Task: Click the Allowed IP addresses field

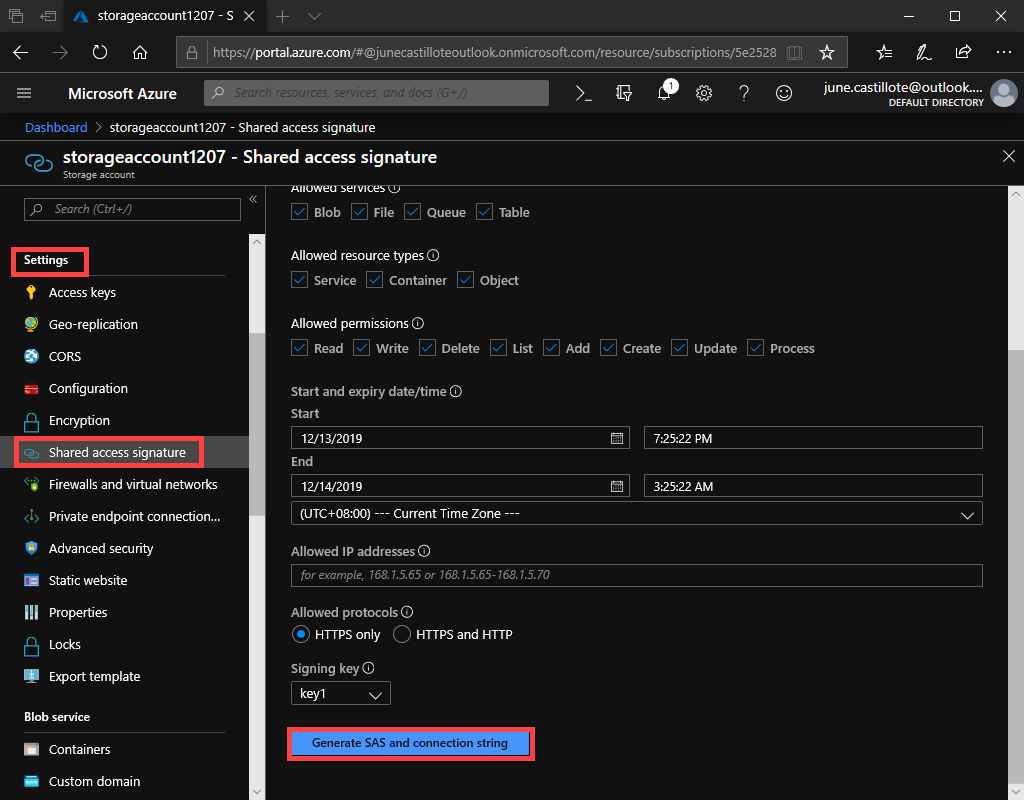Action: pyautogui.click(x=636, y=575)
